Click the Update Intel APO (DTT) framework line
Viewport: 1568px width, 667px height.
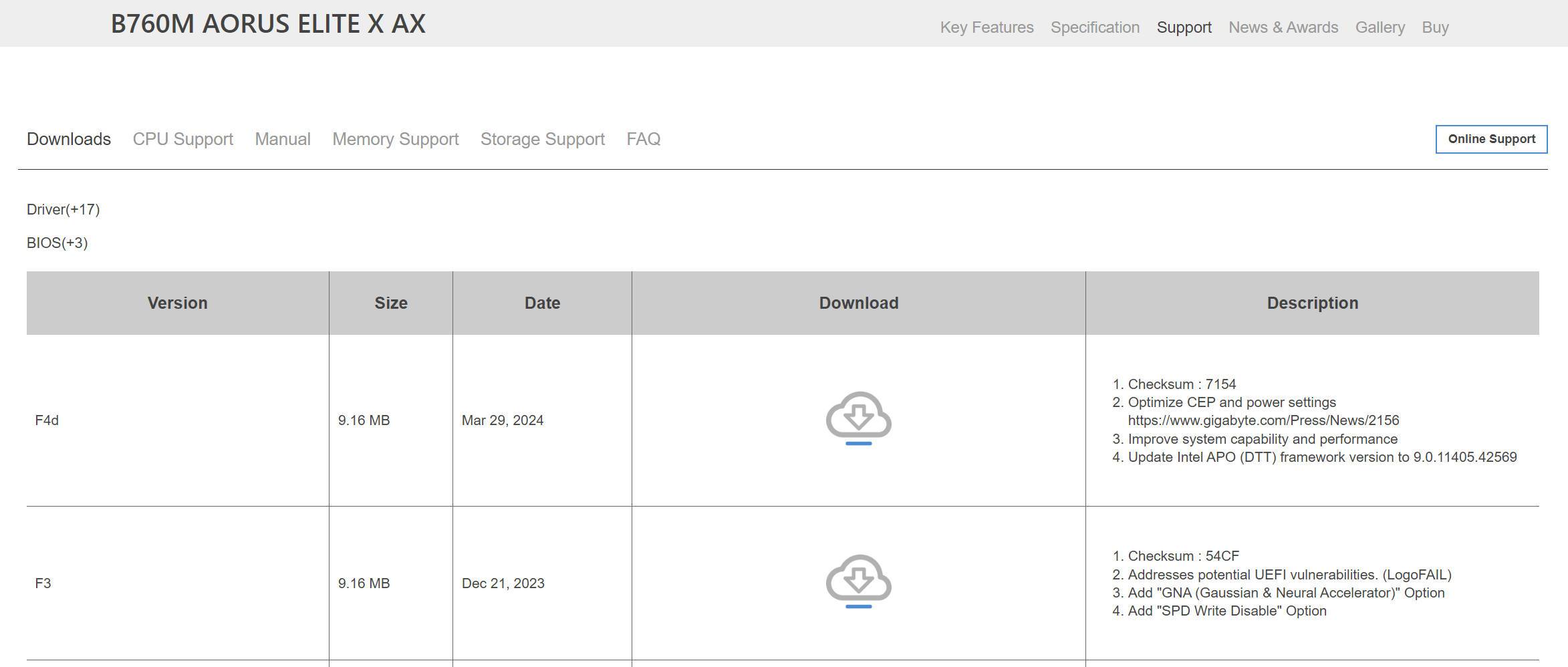[1322, 457]
